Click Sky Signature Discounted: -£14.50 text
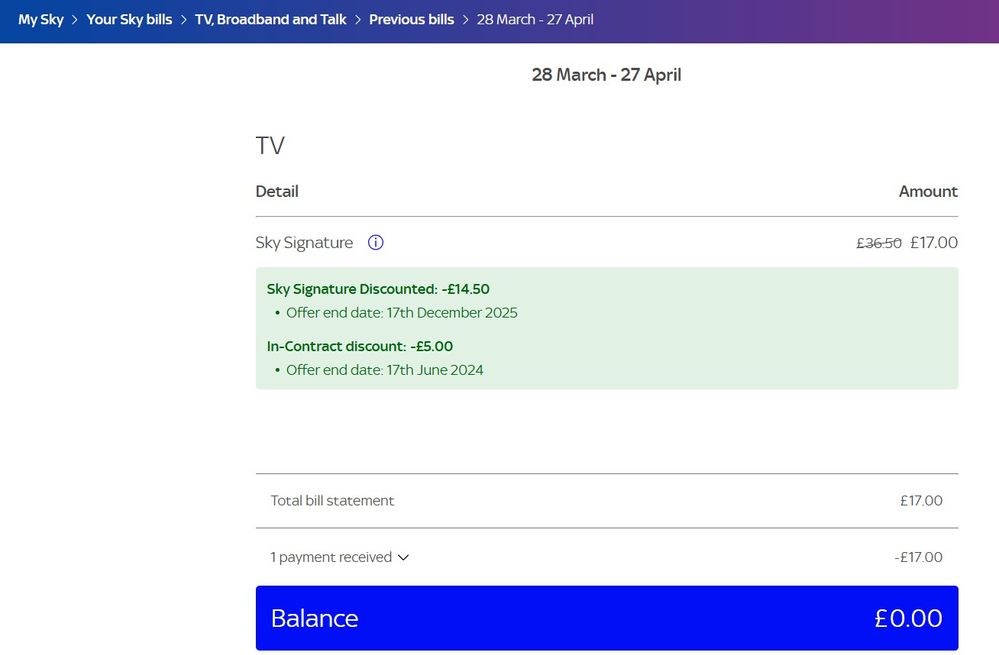This screenshot has width=999, height=655. tap(378, 289)
